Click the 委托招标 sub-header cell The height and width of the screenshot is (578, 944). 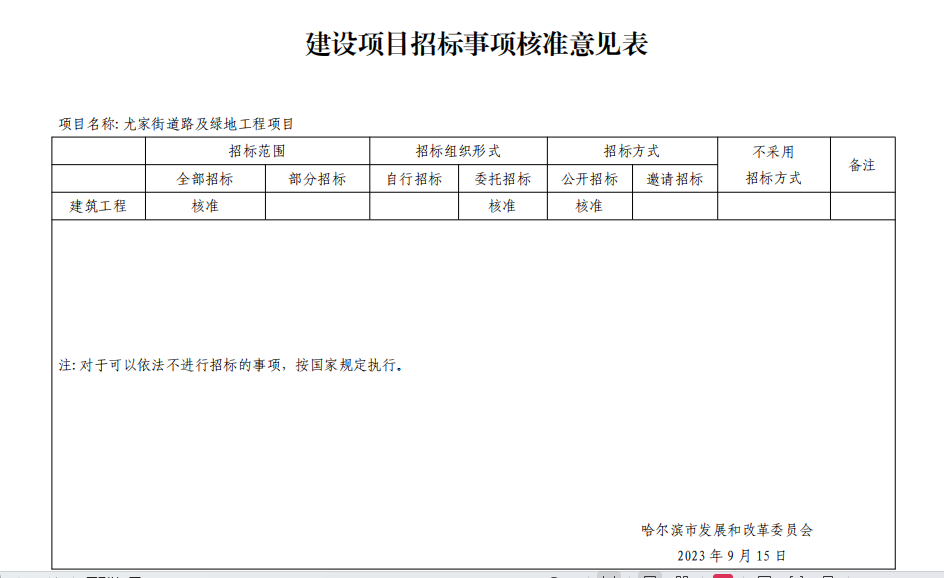(503, 179)
